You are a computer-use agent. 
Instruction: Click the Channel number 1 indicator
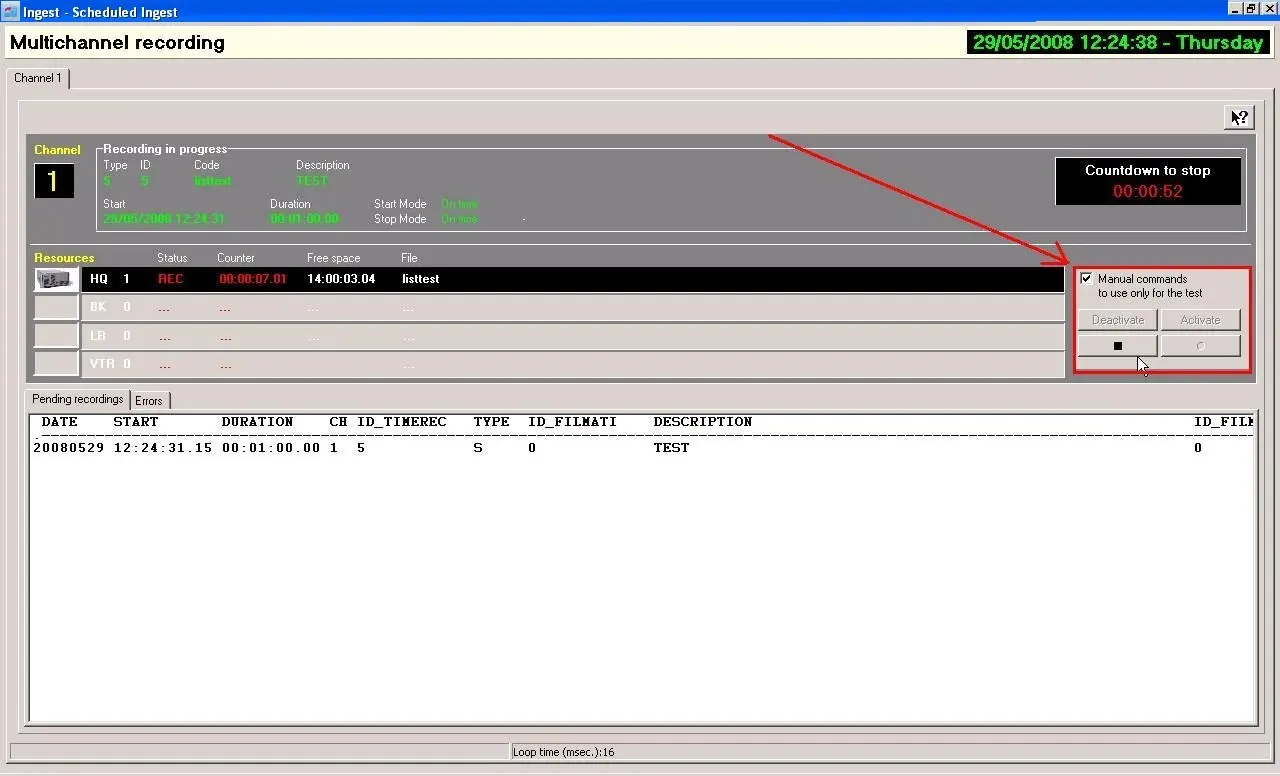[x=54, y=181]
